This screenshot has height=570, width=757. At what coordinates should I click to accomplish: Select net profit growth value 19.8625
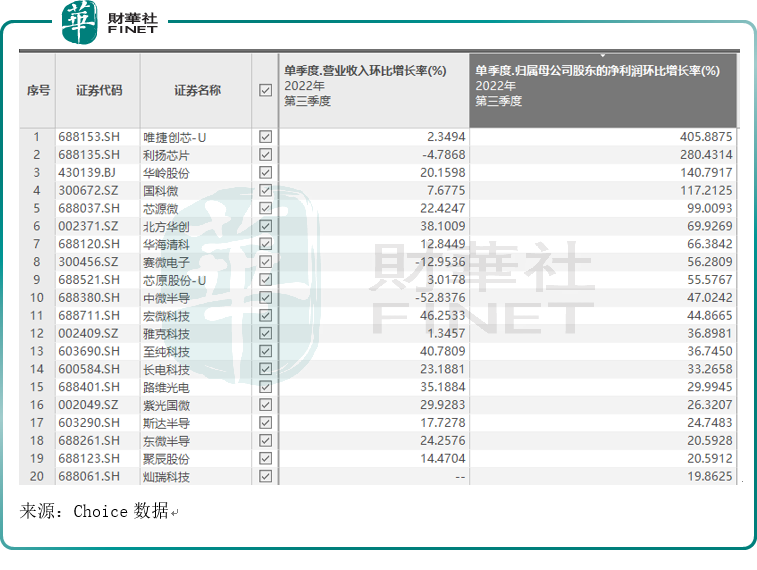pyautogui.click(x=710, y=477)
